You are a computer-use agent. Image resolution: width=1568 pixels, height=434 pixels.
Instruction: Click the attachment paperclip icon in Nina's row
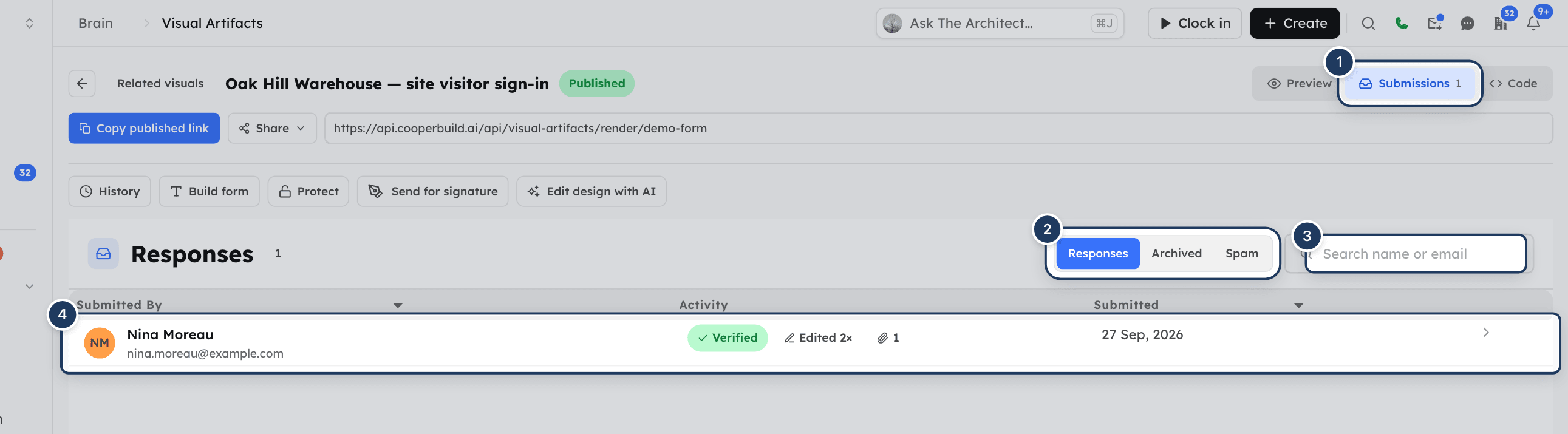(x=882, y=338)
